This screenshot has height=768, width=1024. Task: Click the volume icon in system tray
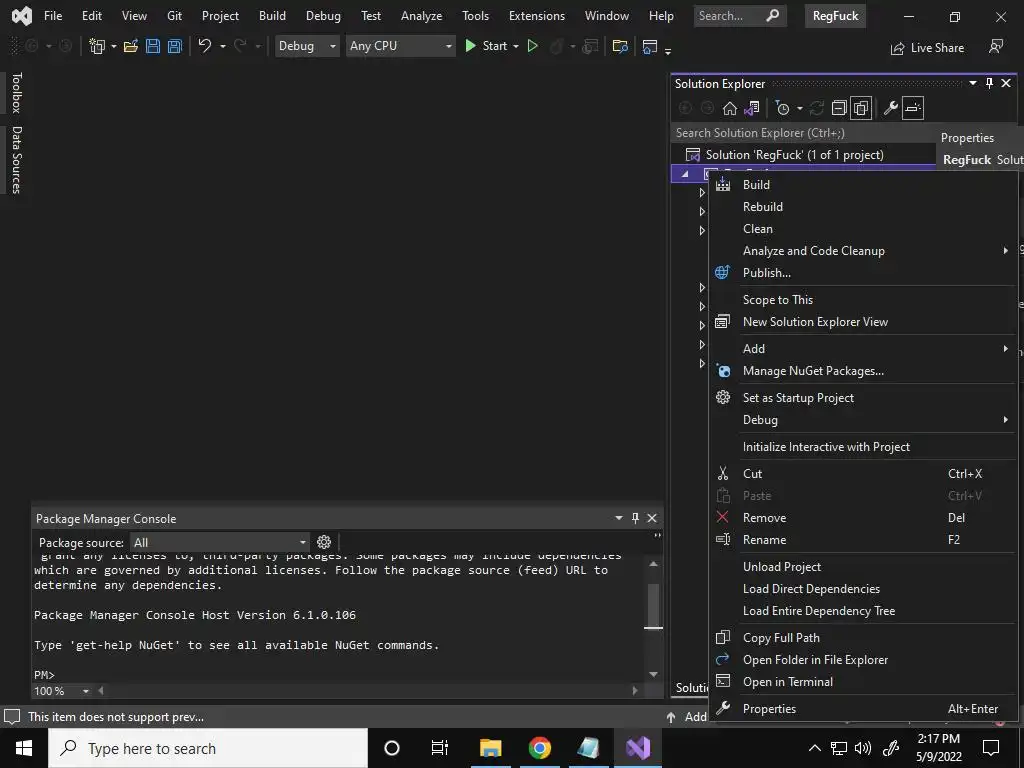click(x=863, y=748)
